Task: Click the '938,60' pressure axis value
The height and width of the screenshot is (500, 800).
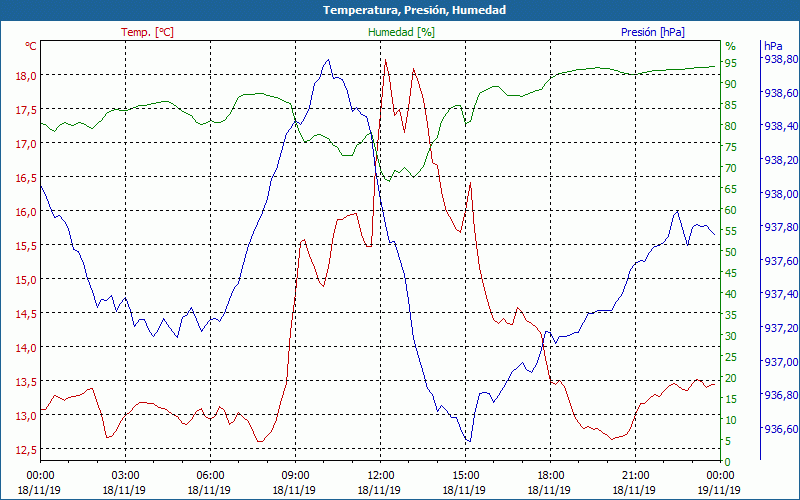Action: [780, 93]
